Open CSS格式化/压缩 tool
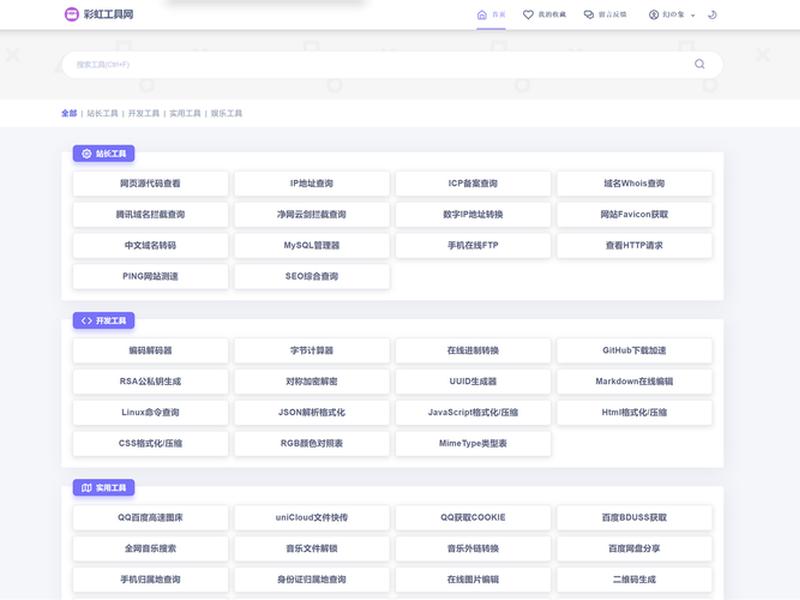Viewport: 800px width, 600px height. click(151, 443)
